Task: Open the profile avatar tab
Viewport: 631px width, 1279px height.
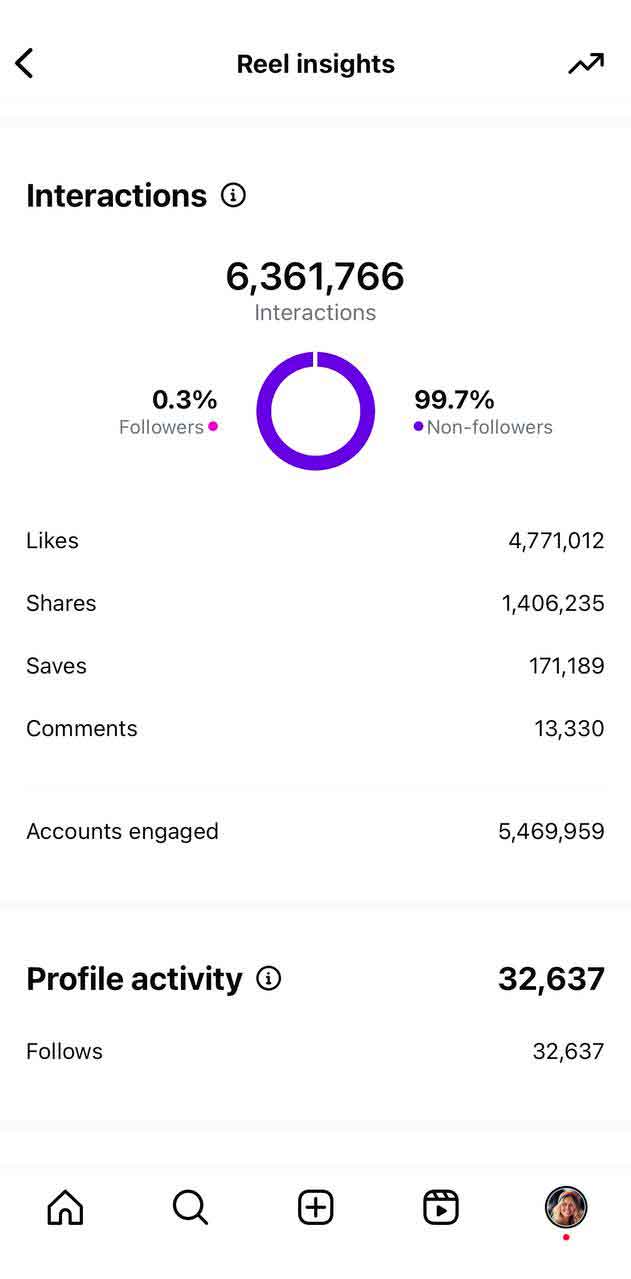Action: 566,1207
